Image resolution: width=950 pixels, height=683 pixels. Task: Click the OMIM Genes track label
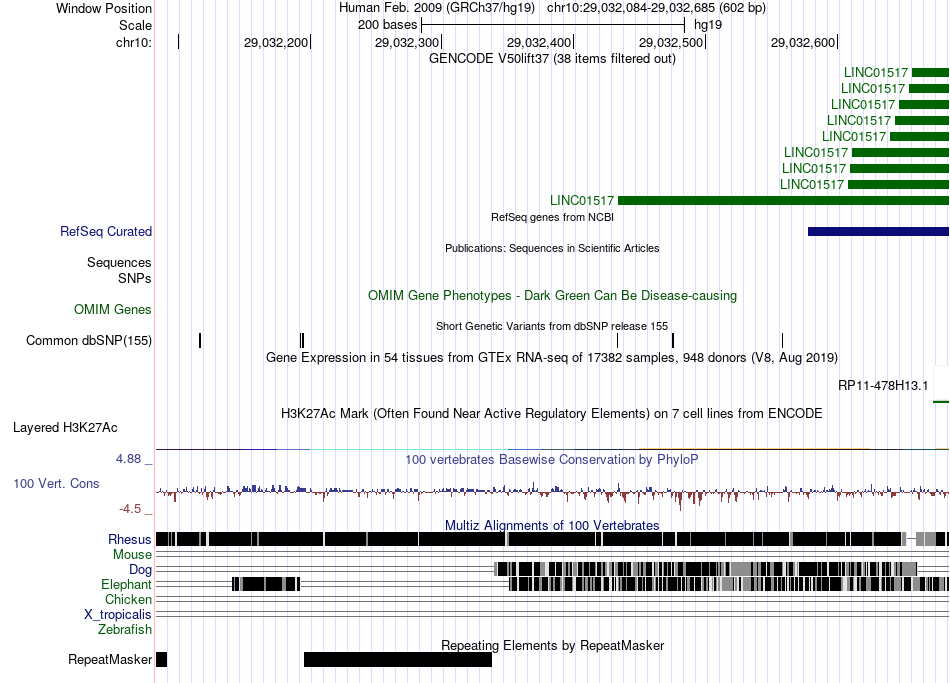(x=113, y=310)
